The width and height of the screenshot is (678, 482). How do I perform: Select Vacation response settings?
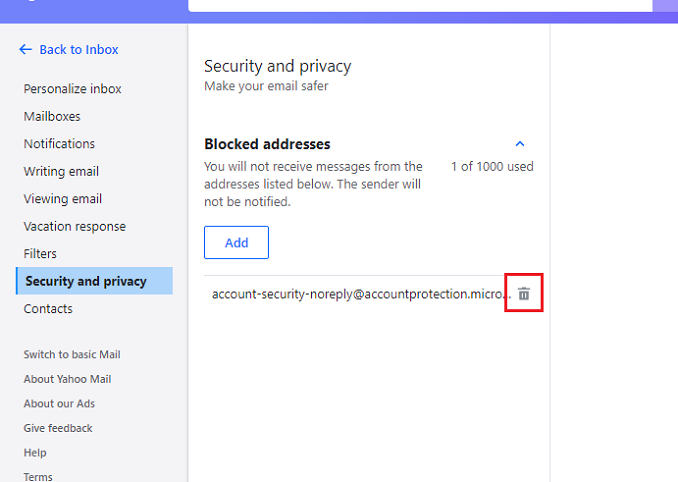point(74,226)
